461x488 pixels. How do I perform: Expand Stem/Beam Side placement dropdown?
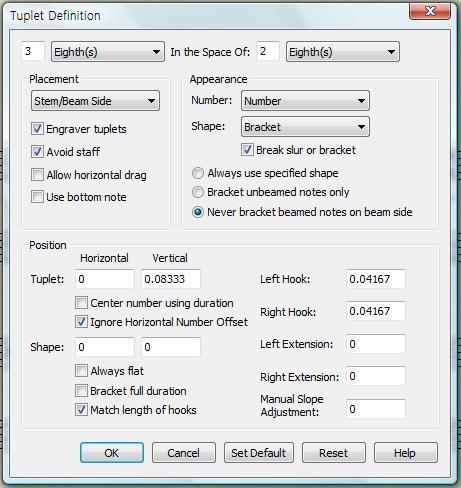point(95,101)
